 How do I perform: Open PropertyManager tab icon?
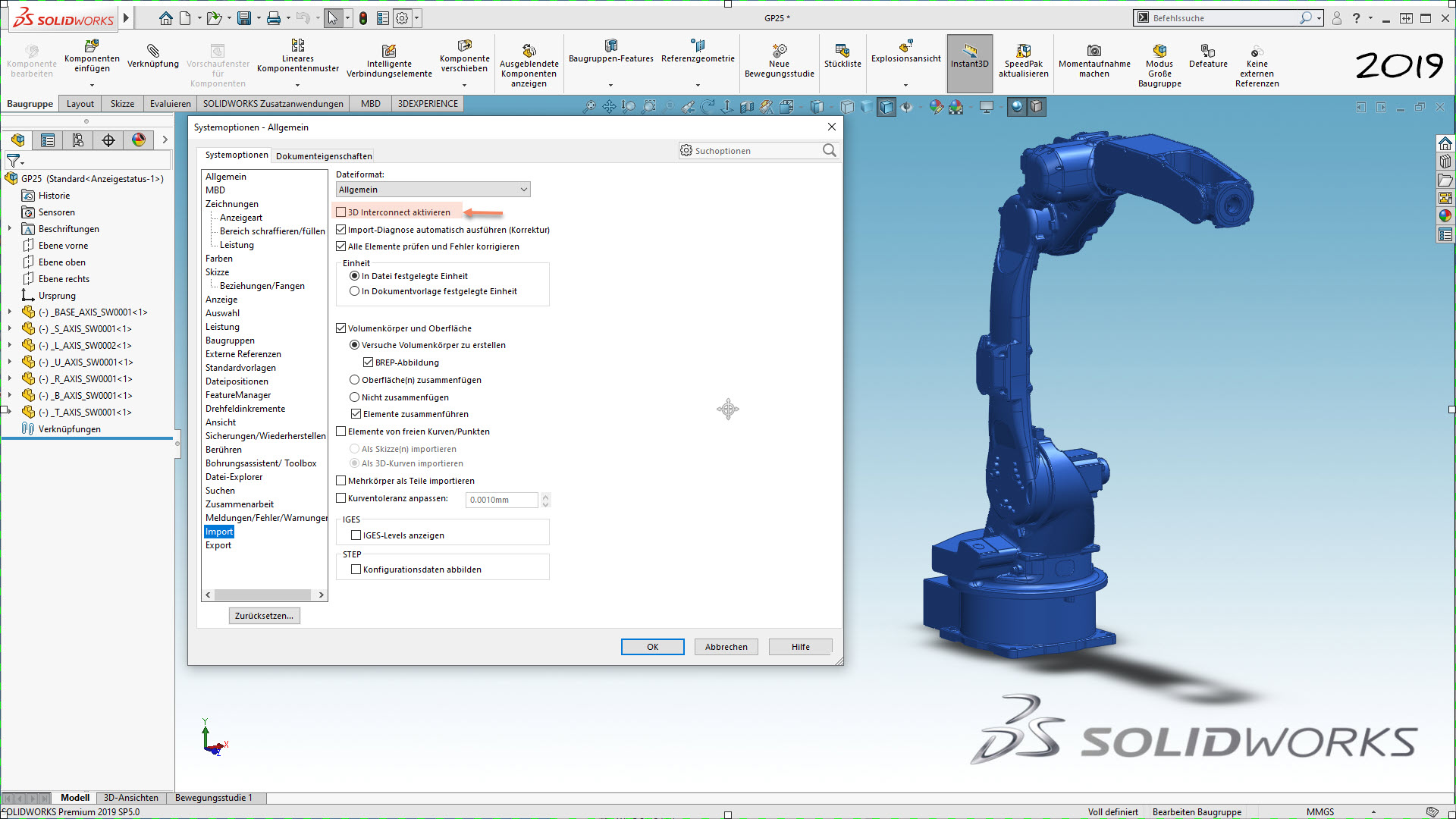click(x=48, y=140)
